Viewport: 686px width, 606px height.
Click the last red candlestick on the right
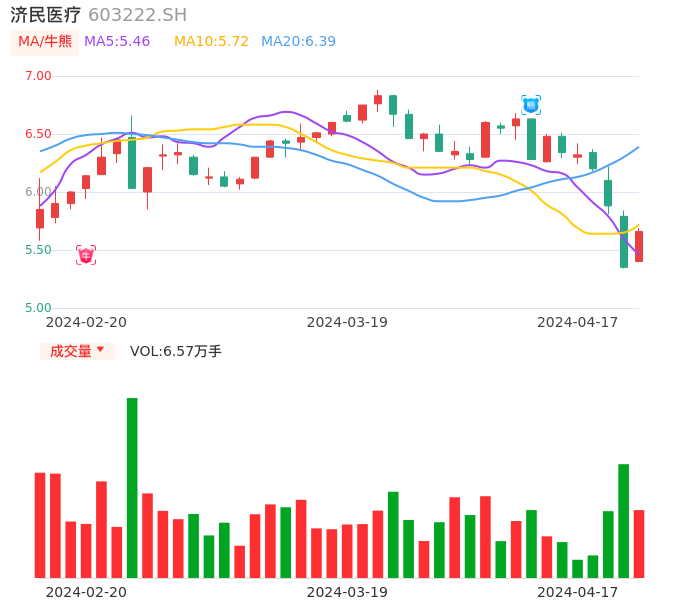point(639,246)
